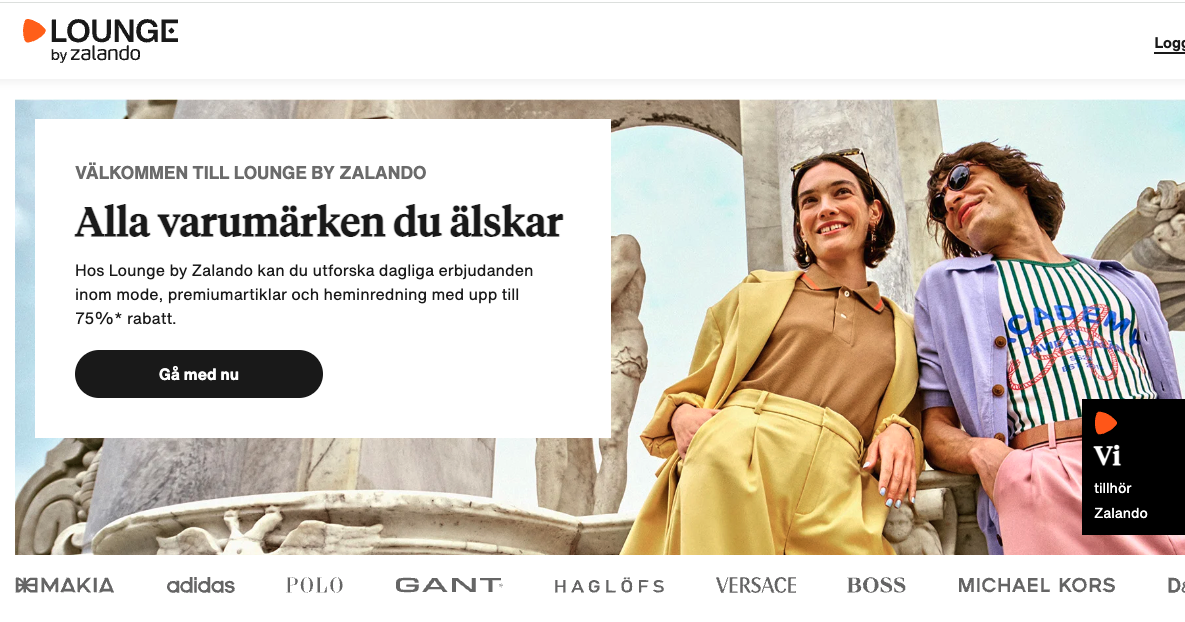Click the partially visible brand logo after Michael Kors
The image size is (1185, 622).
(x=1176, y=586)
